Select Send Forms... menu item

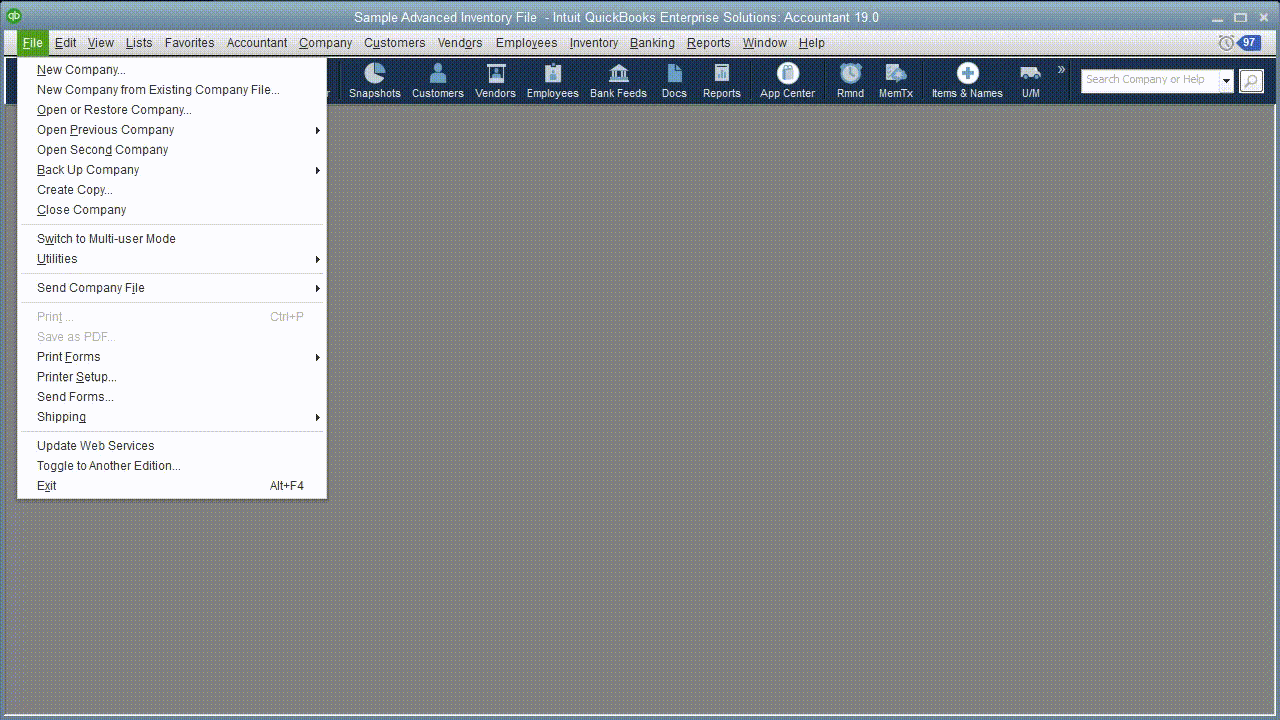pyautogui.click(x=172, y=397)
